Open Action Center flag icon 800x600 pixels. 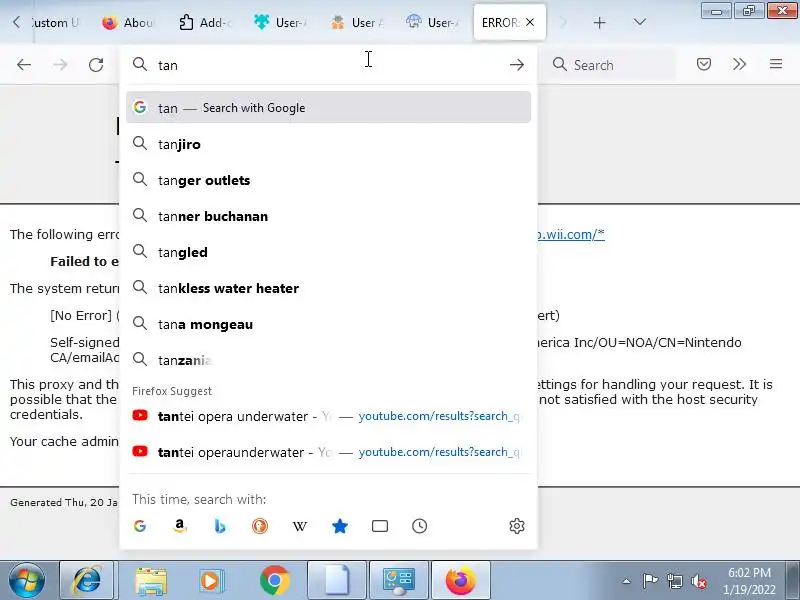pyautogui.click(x=650, y=581)
